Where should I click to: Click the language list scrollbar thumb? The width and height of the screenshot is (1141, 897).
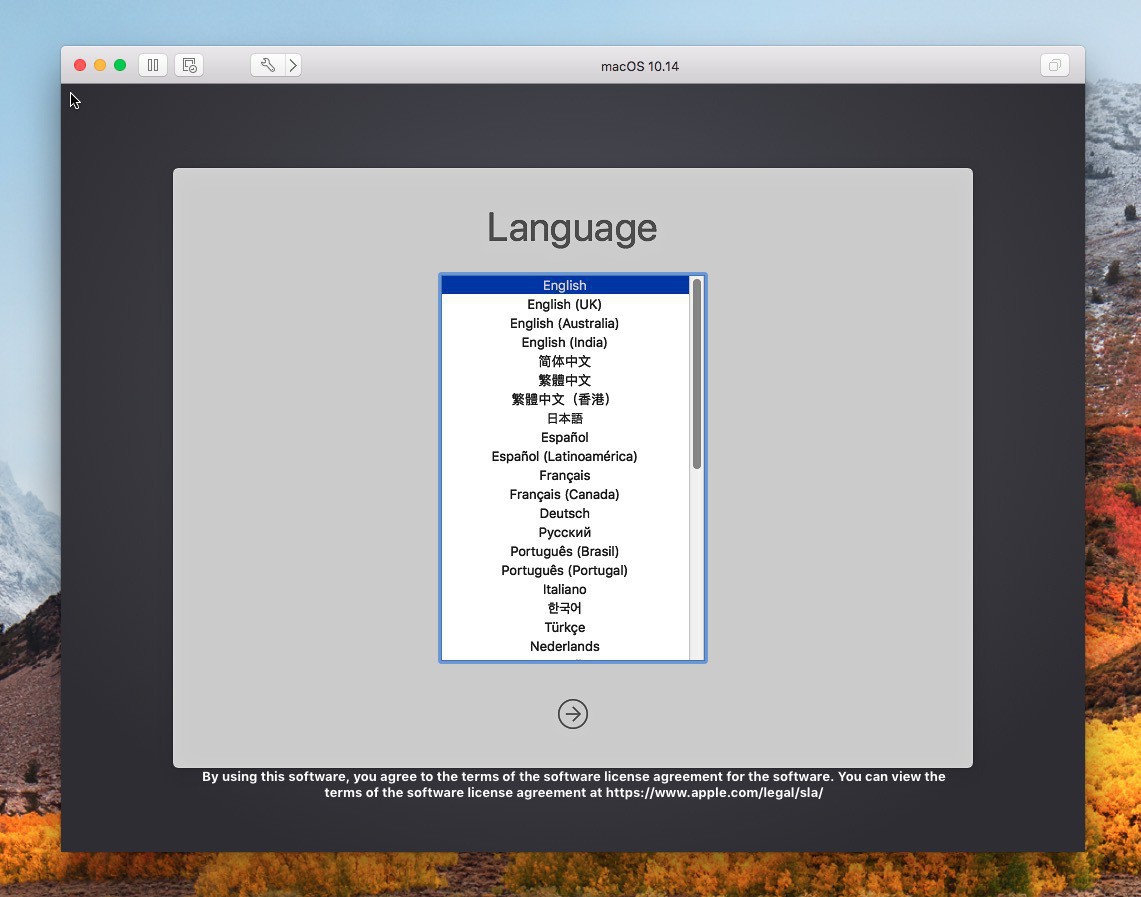697,373
